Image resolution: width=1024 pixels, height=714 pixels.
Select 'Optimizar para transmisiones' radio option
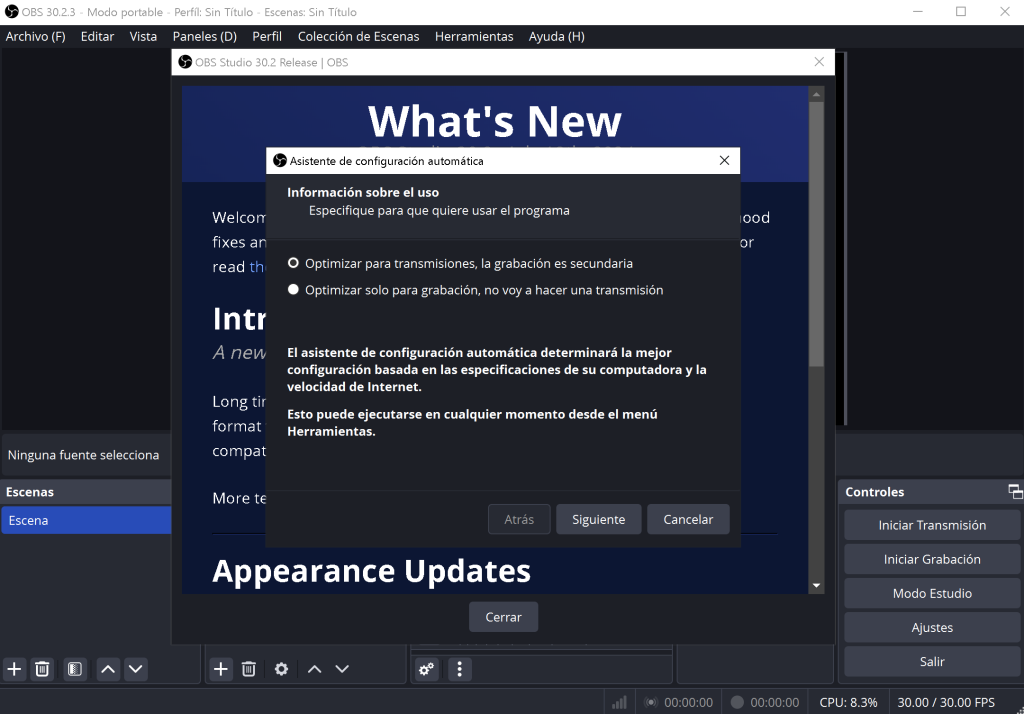(293, 264)
